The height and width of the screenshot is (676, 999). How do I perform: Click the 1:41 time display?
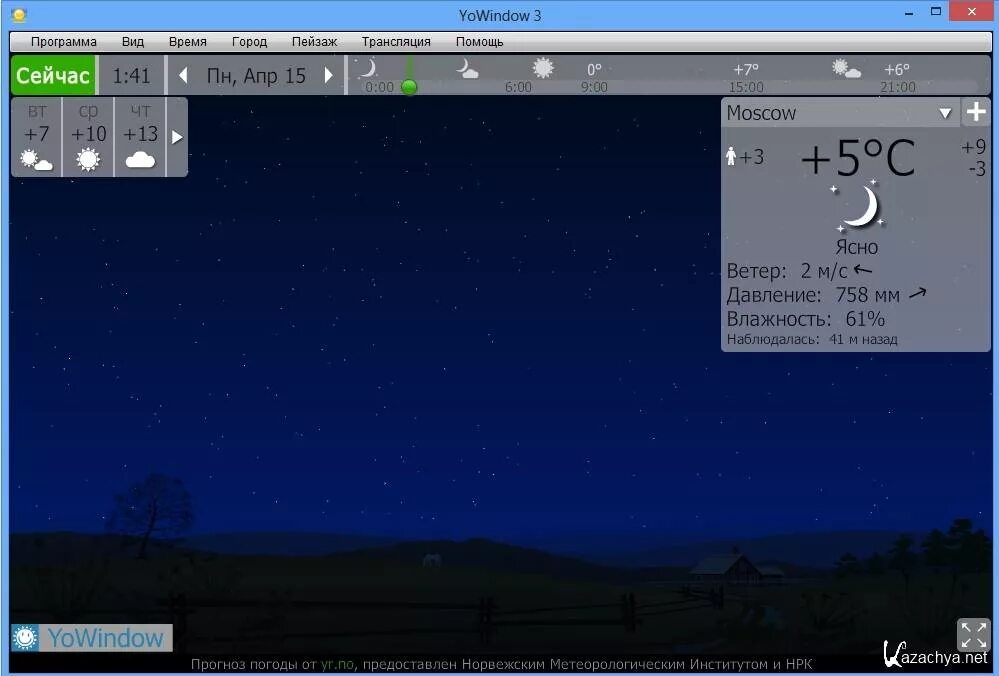[131, 76]
